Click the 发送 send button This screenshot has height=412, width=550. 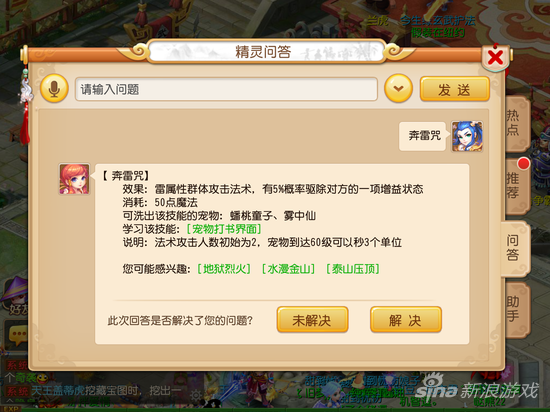(454, 89)
